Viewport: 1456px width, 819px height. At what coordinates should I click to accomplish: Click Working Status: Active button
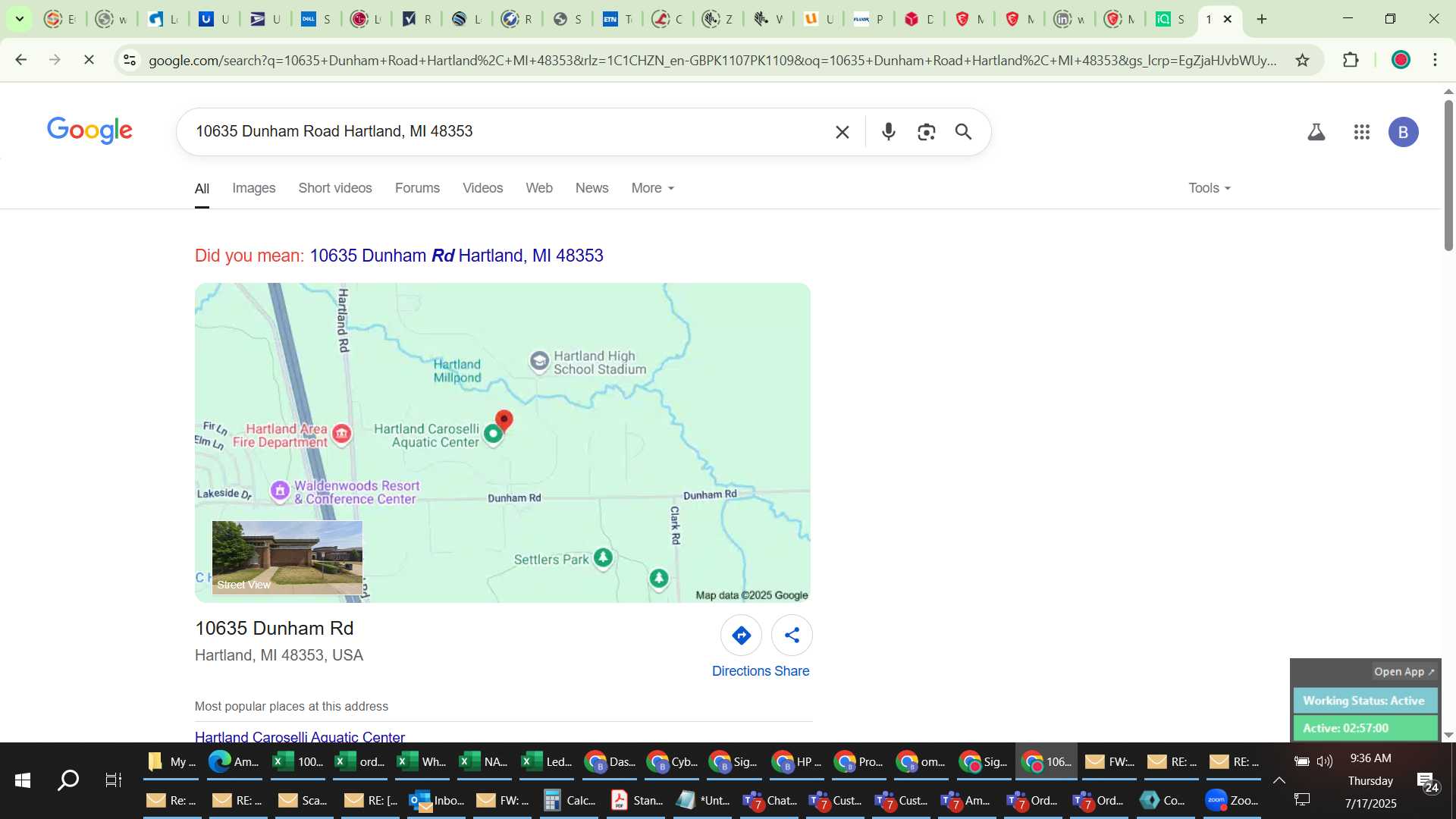coord(1364,701)
